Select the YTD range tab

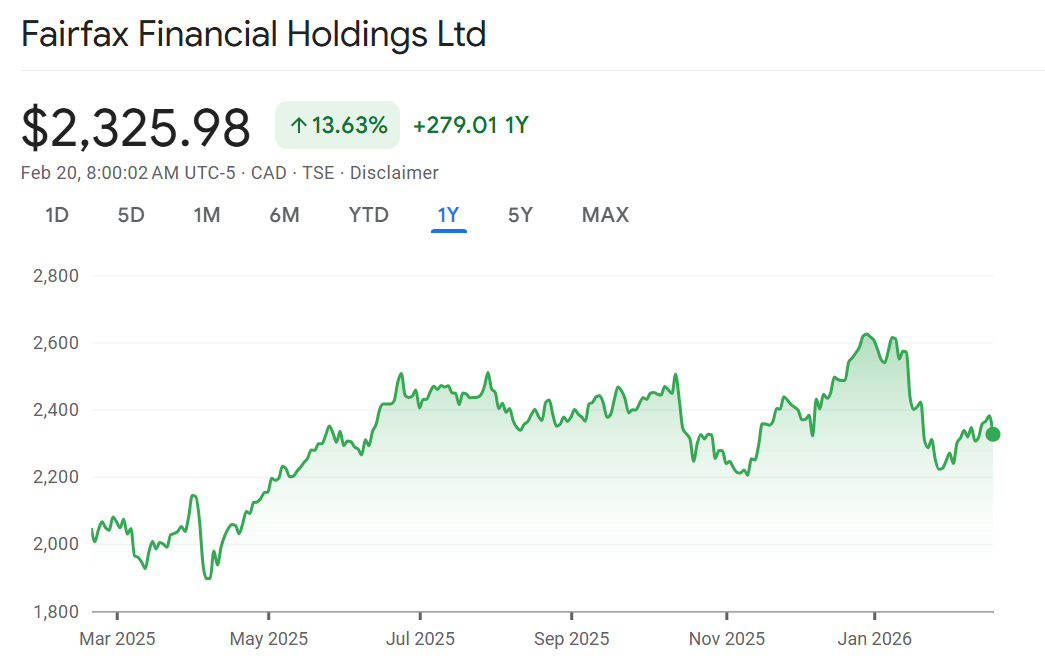coord(368,215)
